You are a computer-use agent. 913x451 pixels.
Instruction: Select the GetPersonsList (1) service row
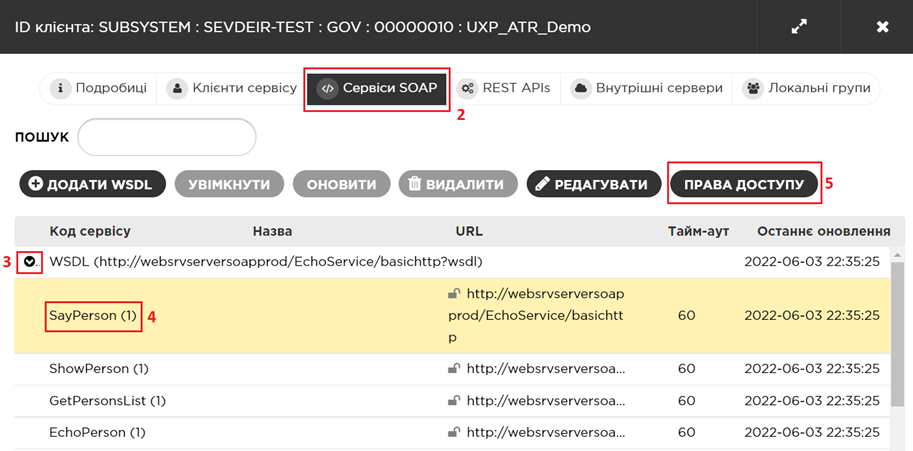point(107,401)
